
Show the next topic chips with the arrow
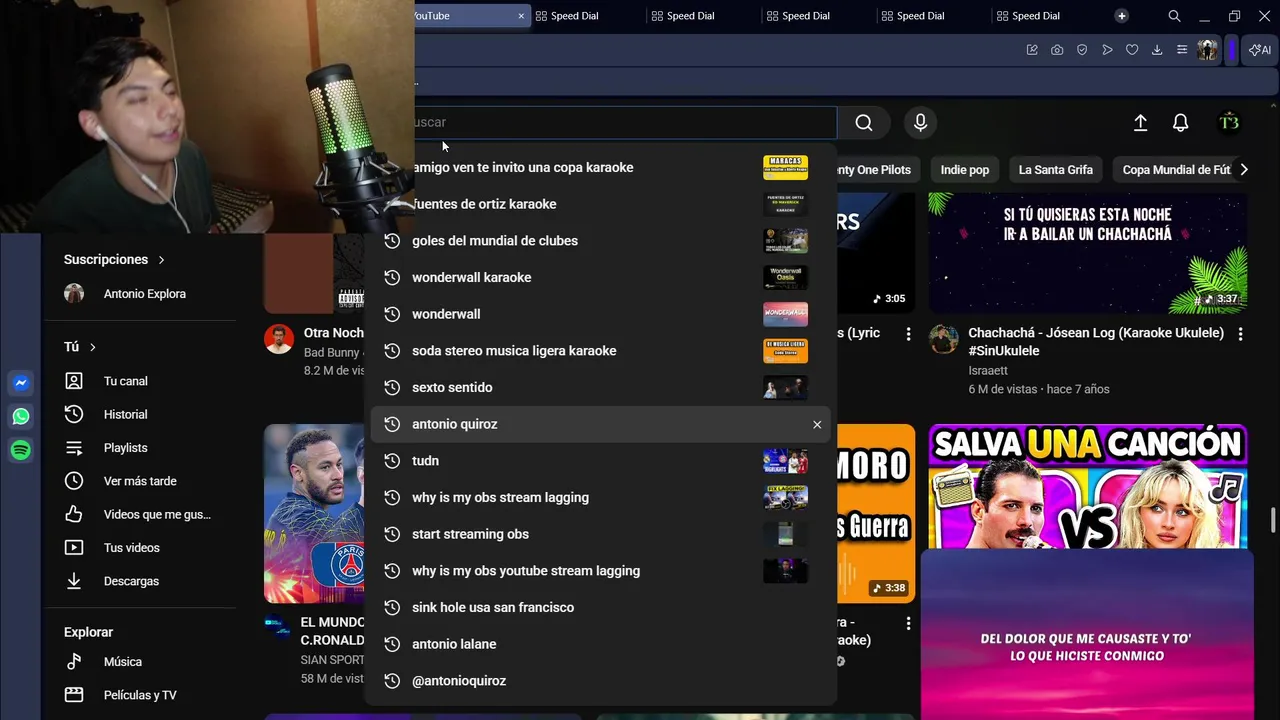pyautogui.click(x=1244, y=170)
